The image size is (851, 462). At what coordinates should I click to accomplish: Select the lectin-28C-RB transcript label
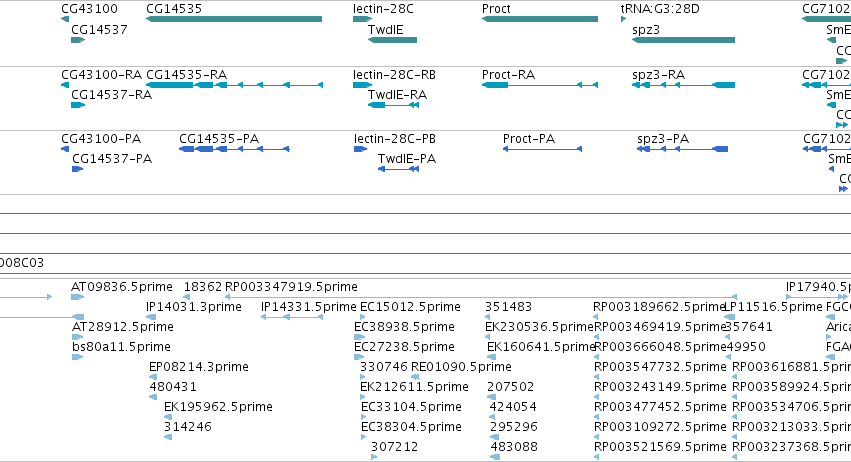point(395,74)
